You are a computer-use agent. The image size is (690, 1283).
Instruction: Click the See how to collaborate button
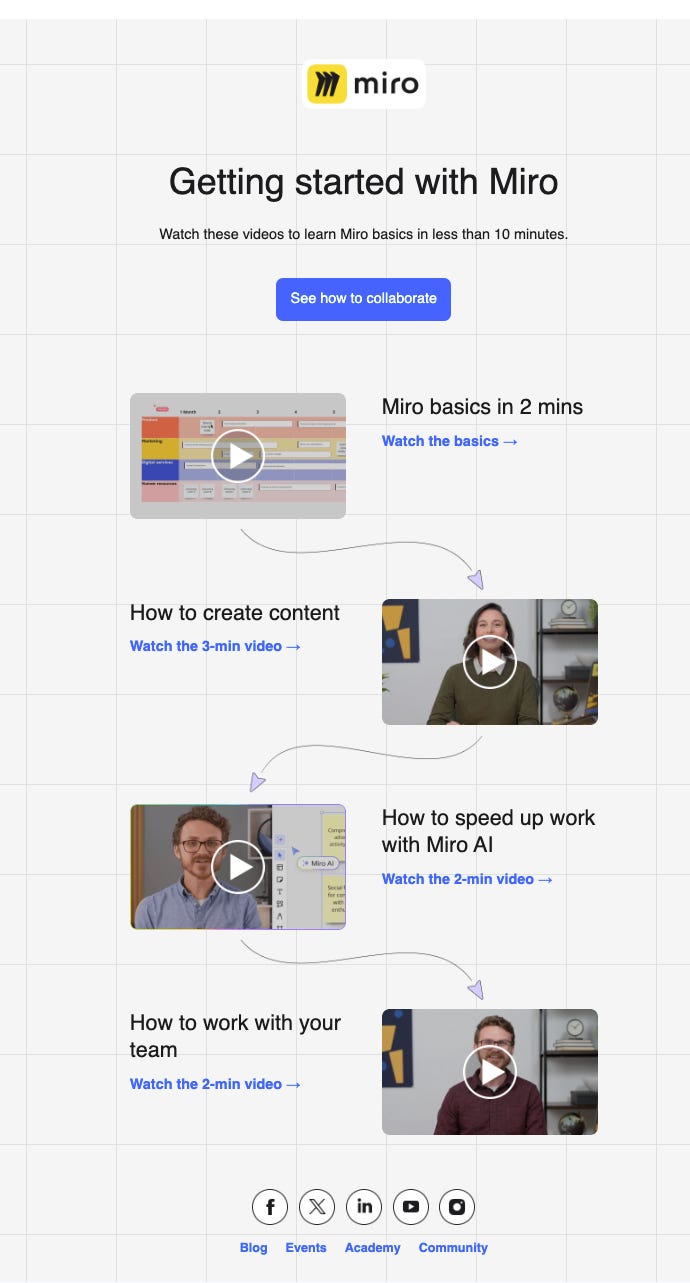coord(363,299)
